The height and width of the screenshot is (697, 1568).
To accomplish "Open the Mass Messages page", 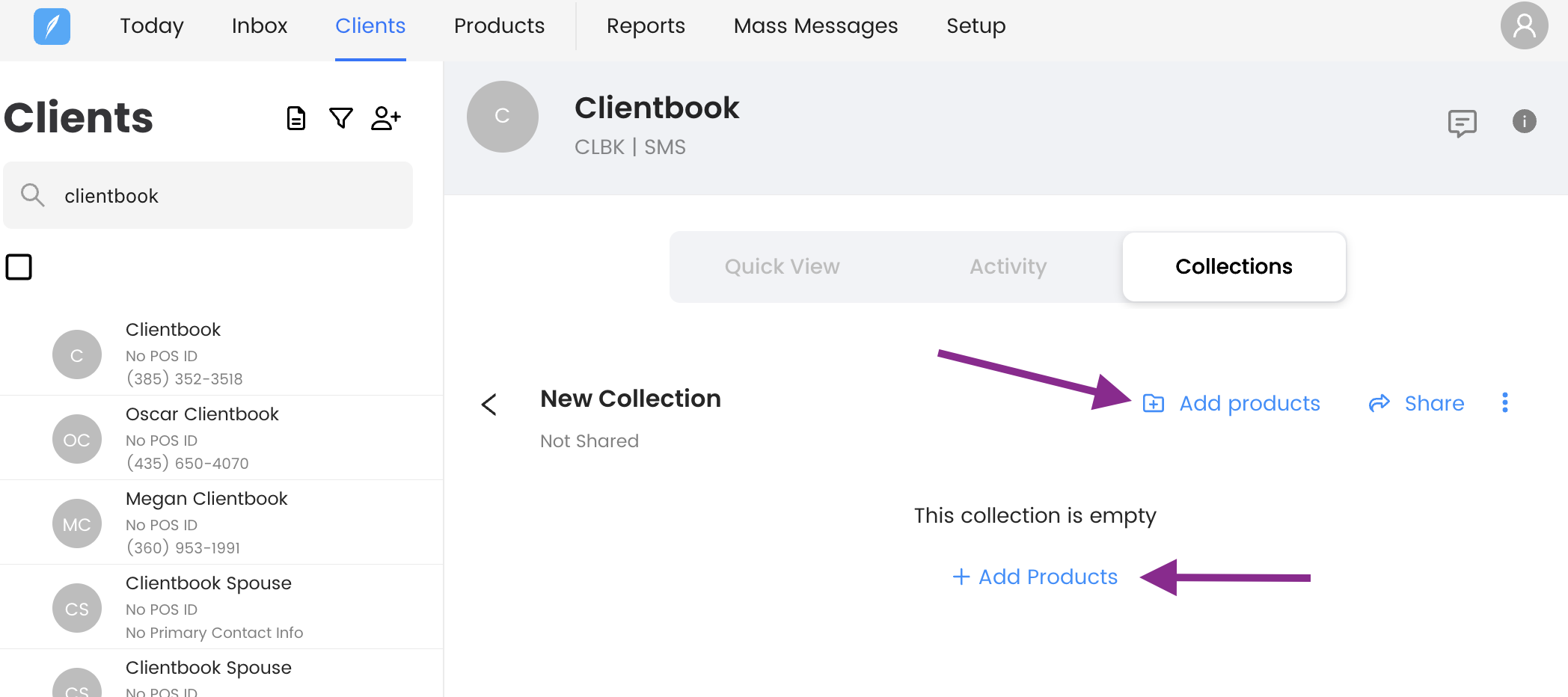I will tap(815, 26).
